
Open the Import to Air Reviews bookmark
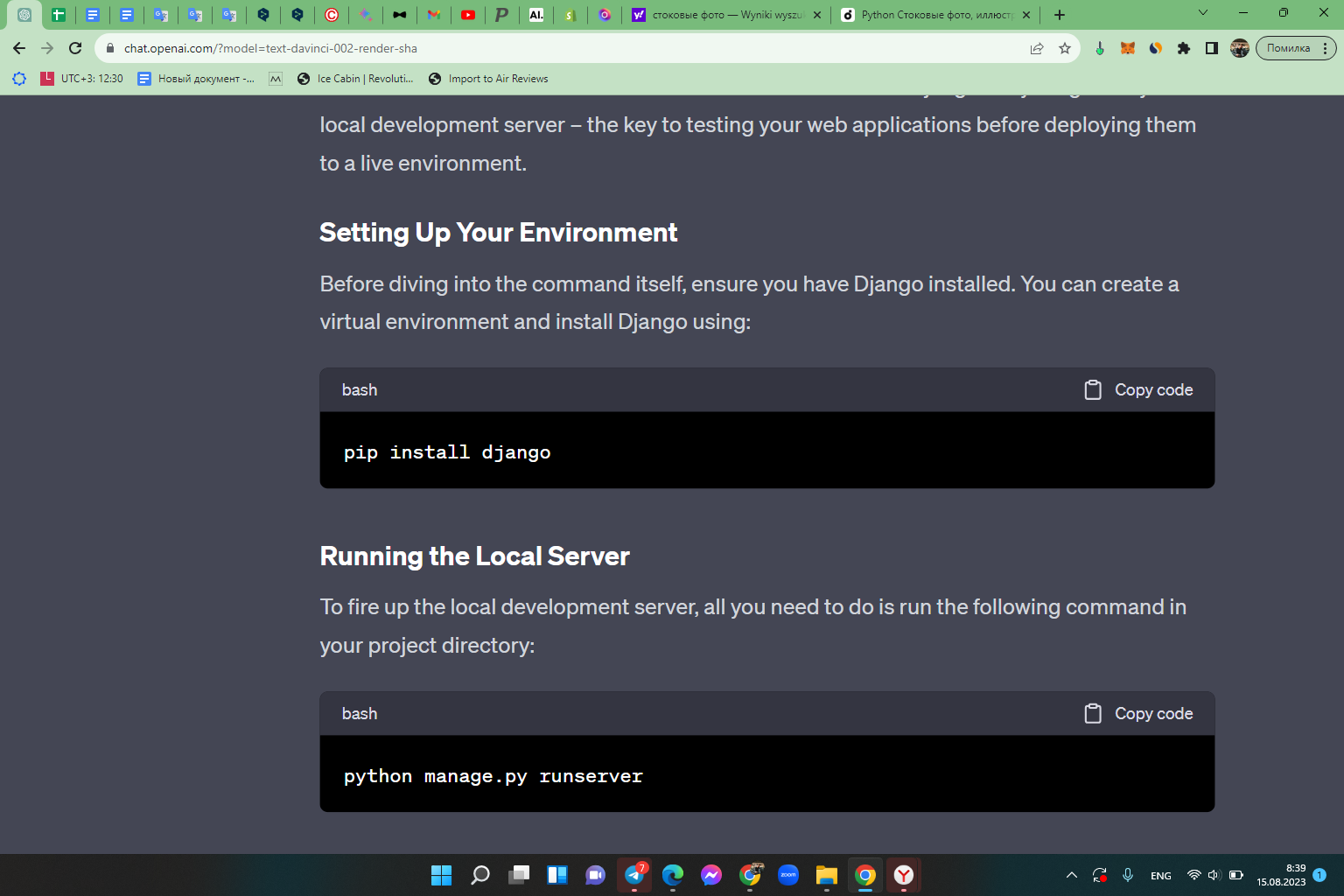click(488, 79)
